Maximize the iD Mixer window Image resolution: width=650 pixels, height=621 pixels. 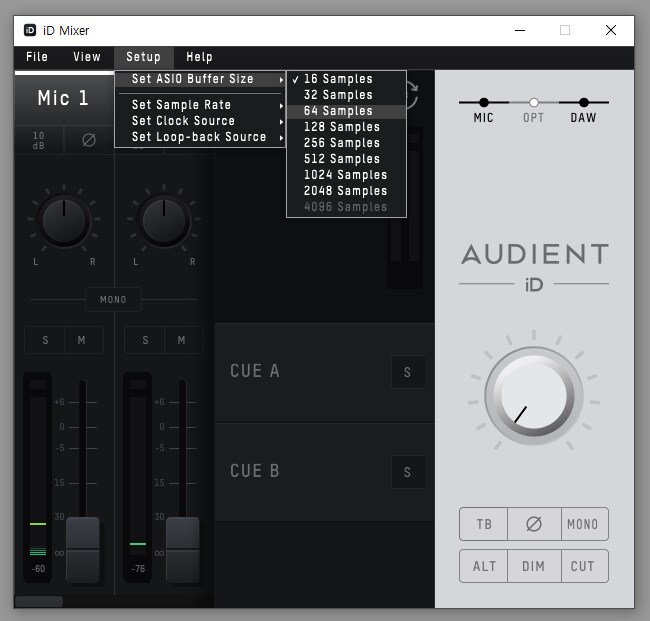565,30
